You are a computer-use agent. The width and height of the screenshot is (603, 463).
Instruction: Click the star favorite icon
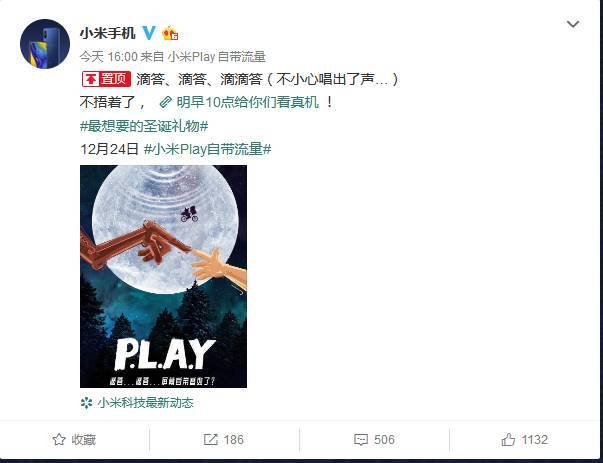point(59,440)
